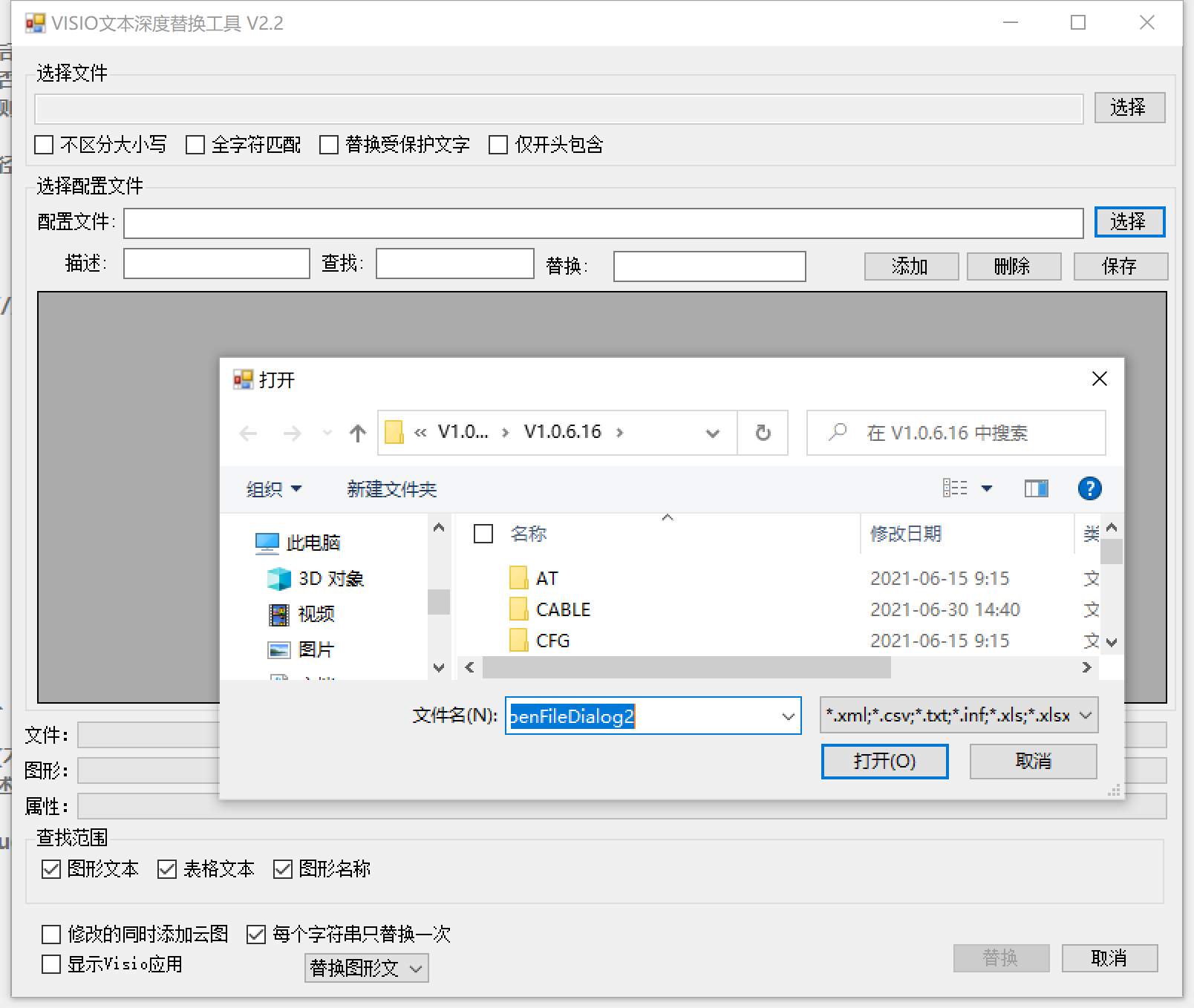
Task: Click 选择 button in 选择文件 group
Action: pyautogui.click(x=1129, y=108)
